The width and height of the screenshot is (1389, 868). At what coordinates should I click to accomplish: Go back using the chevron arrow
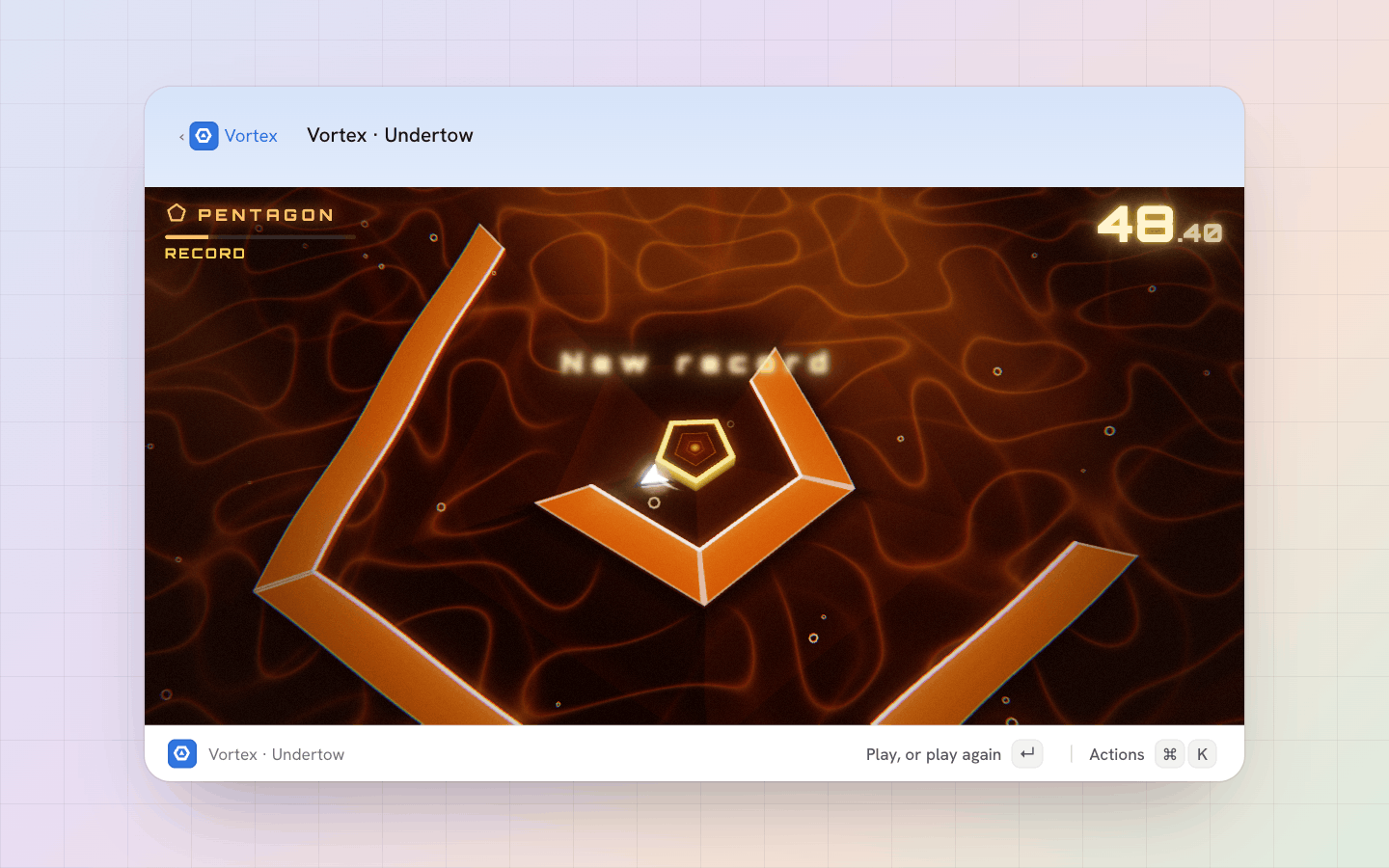[x=181, y=137]
